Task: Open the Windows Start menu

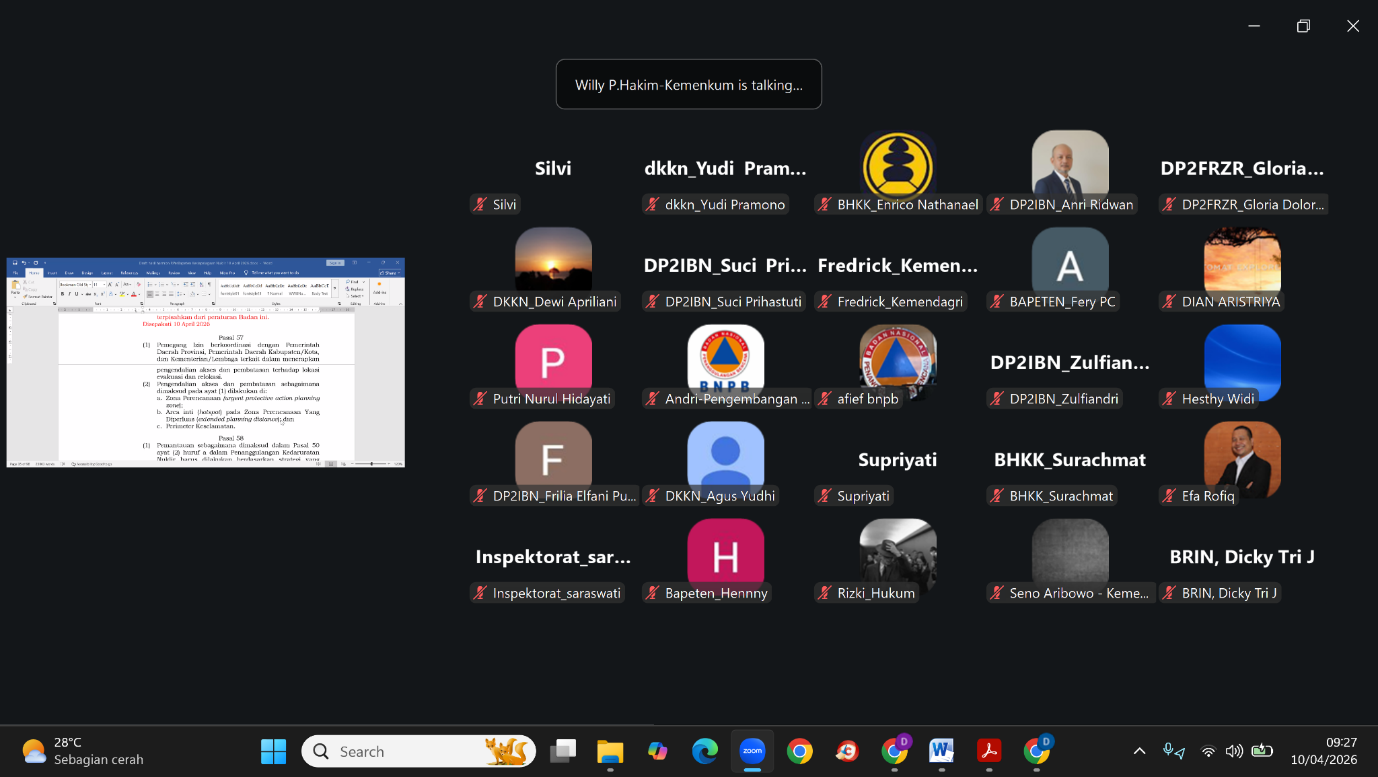Action: [x=273, y=751]
